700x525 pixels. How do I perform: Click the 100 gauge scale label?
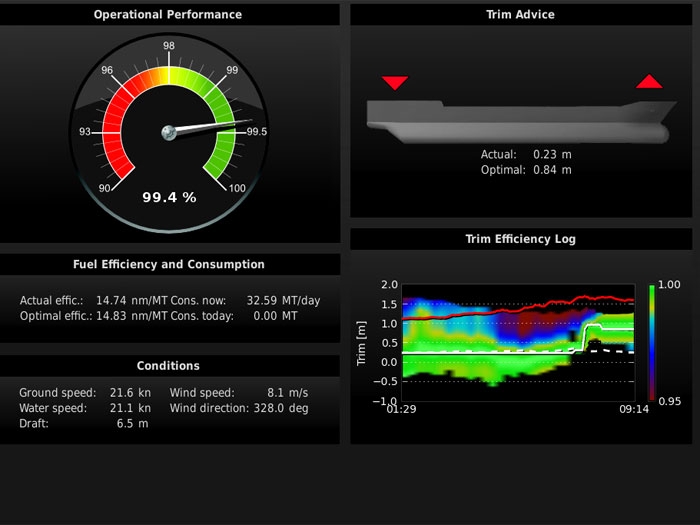pos(237,188)
